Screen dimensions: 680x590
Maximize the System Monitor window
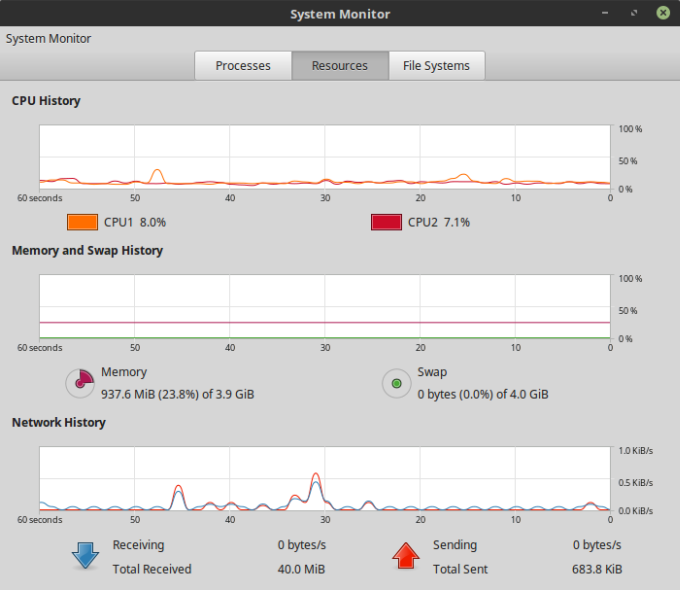click(x=634, y=14)
